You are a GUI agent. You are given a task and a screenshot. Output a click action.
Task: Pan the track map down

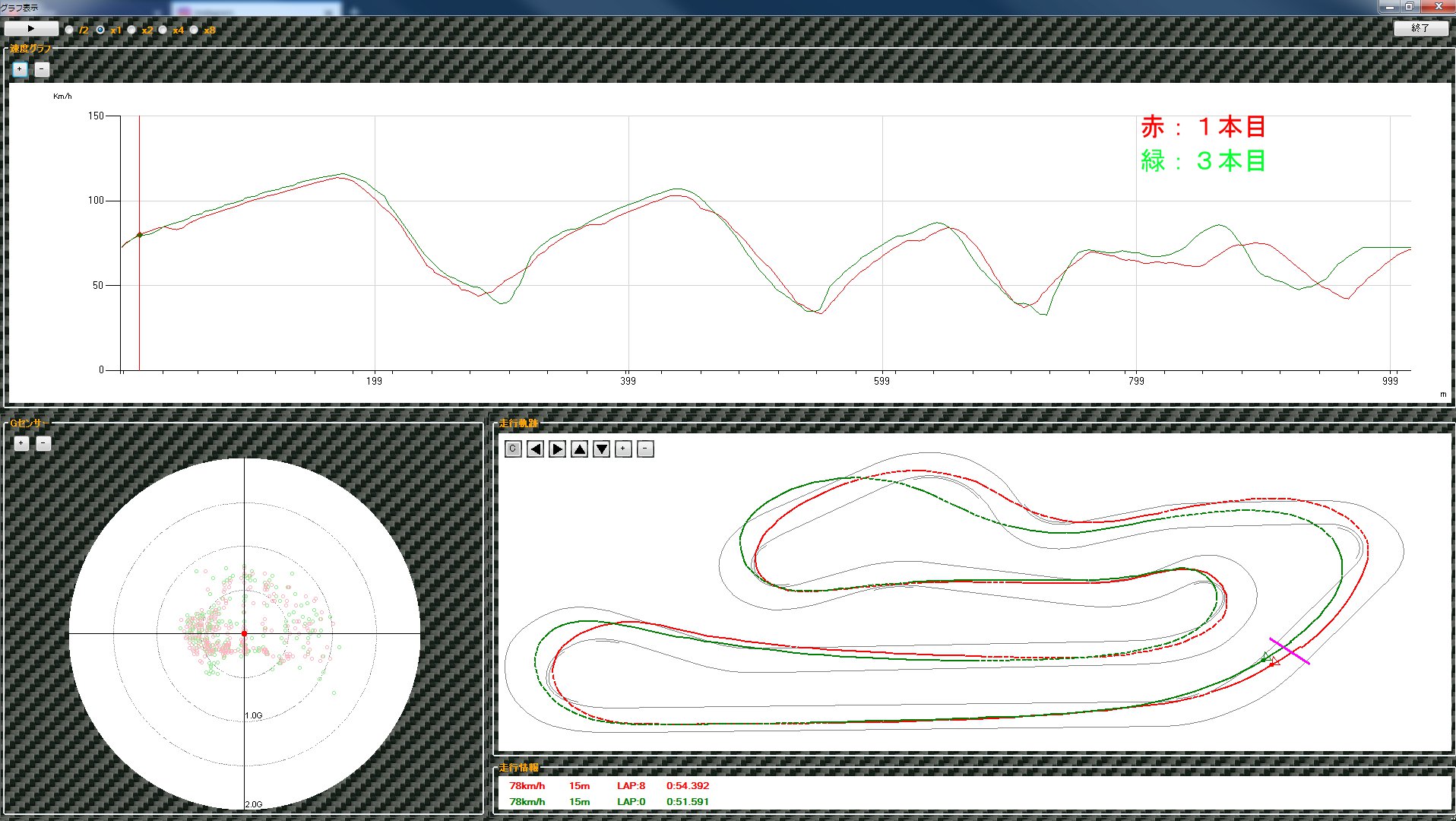(x=601, y=449)
